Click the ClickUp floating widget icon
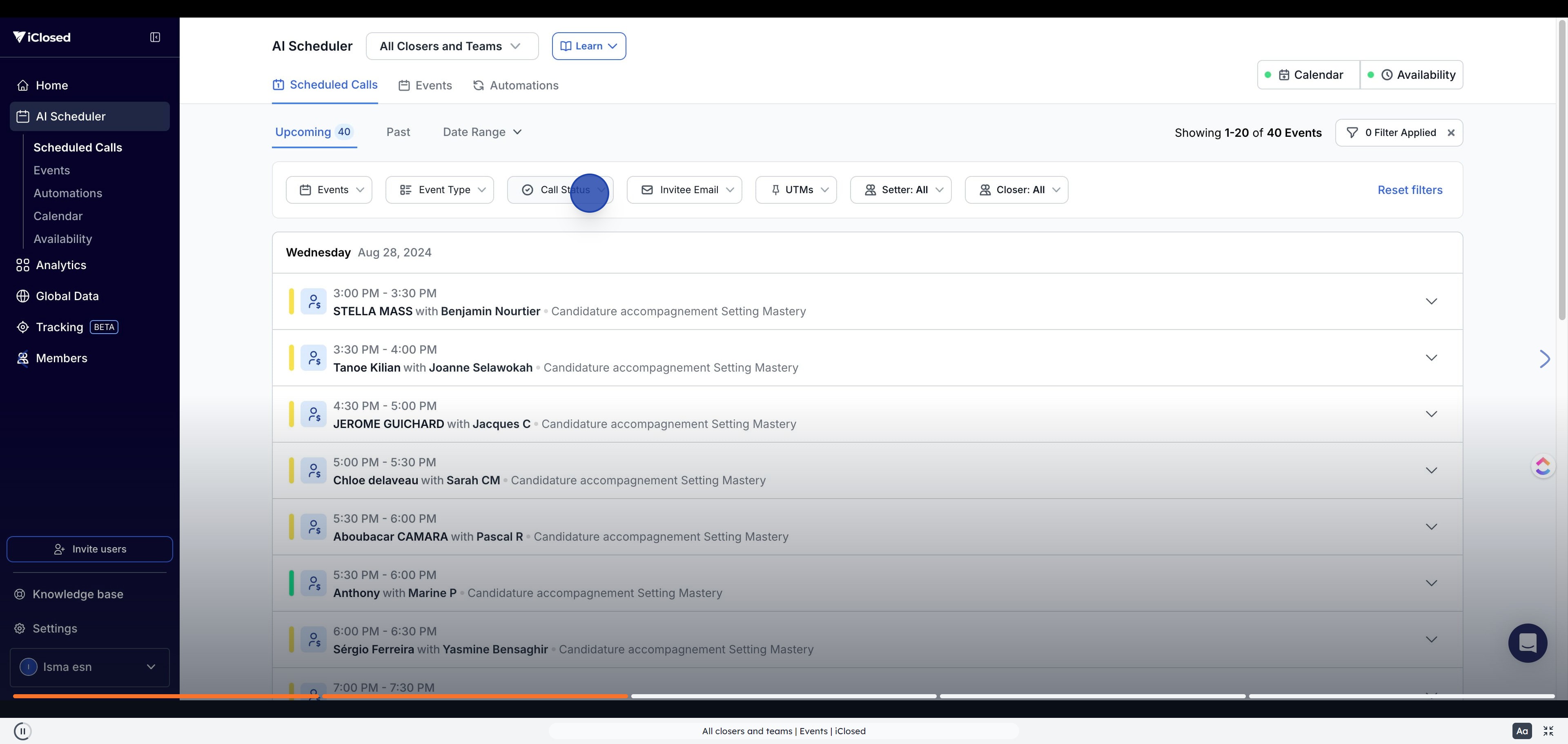This screenshot has height=744, width=1568. [1542, 466]
